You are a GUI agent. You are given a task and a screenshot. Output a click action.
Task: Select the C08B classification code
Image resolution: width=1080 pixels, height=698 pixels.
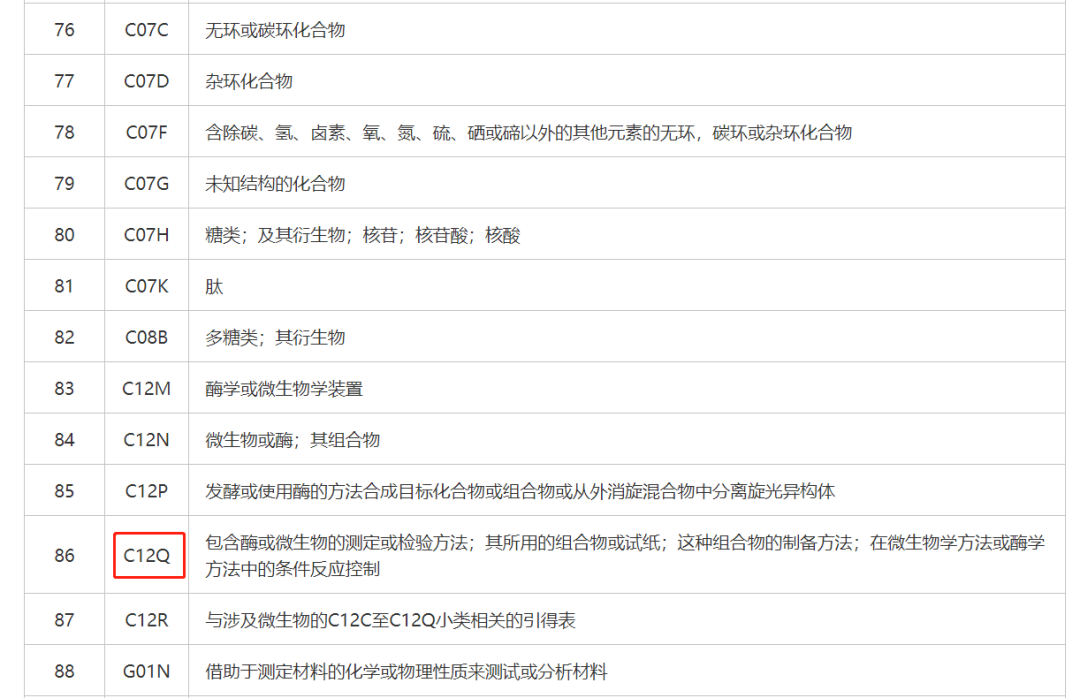tap(147, 337)
